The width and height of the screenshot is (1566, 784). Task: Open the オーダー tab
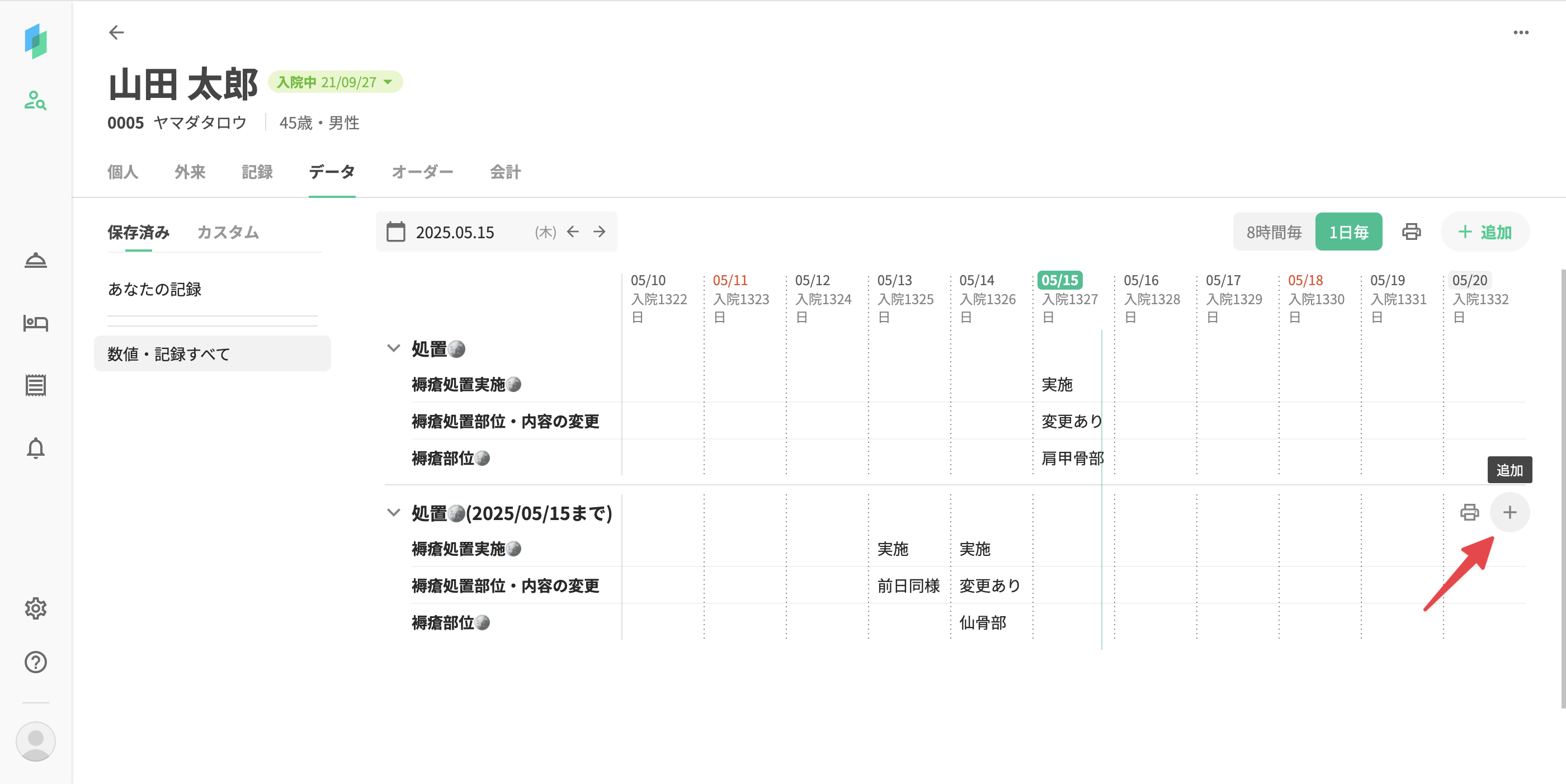422,172
